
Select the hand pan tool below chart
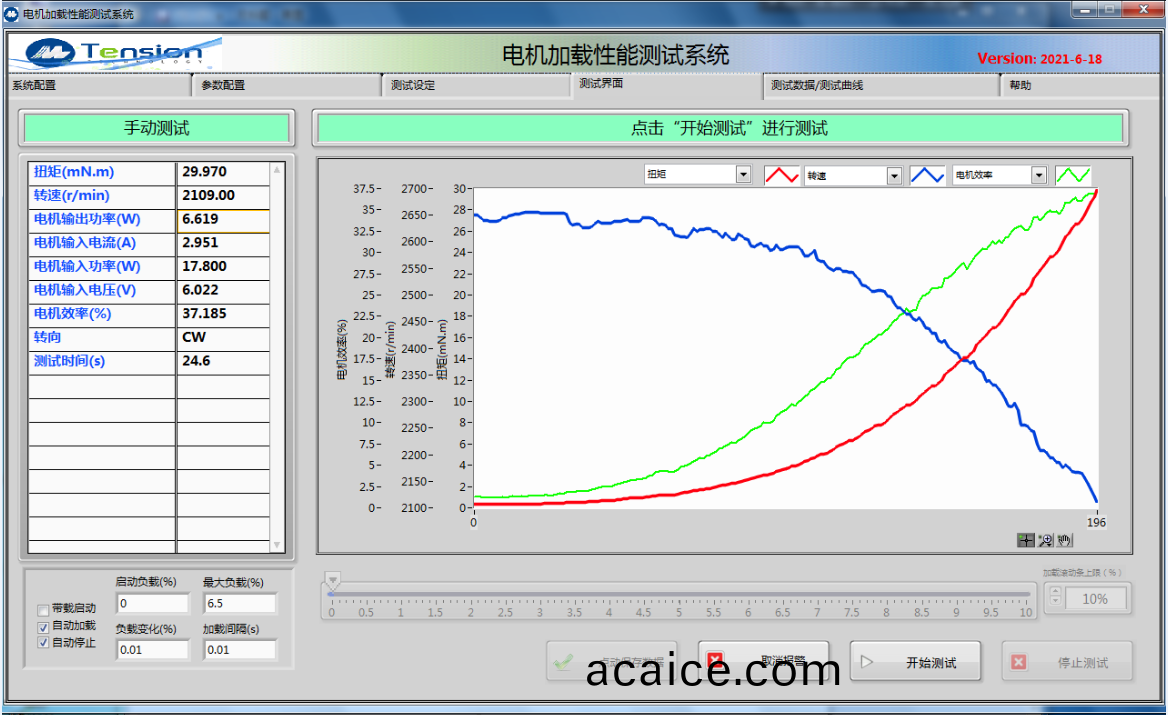[1064, 540]
